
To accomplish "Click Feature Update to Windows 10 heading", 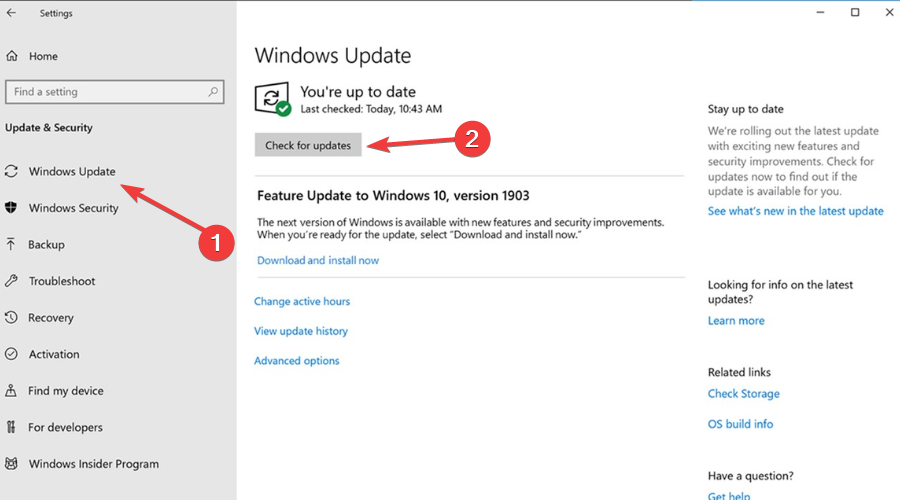I will (393, 196).
